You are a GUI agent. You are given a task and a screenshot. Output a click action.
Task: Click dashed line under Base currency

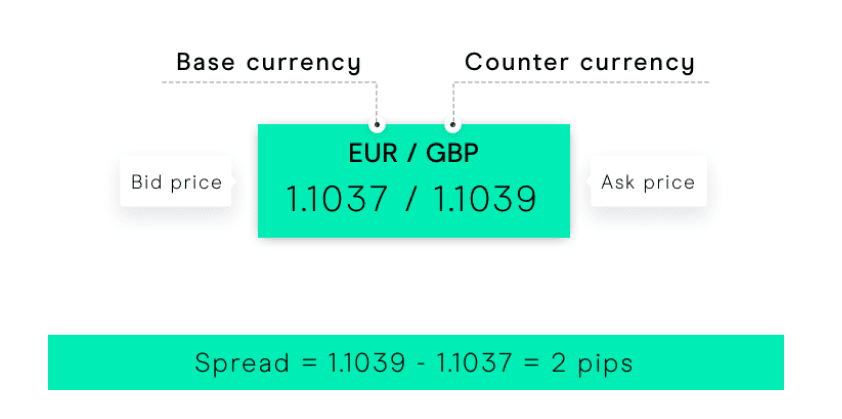(x=269, y=82)
